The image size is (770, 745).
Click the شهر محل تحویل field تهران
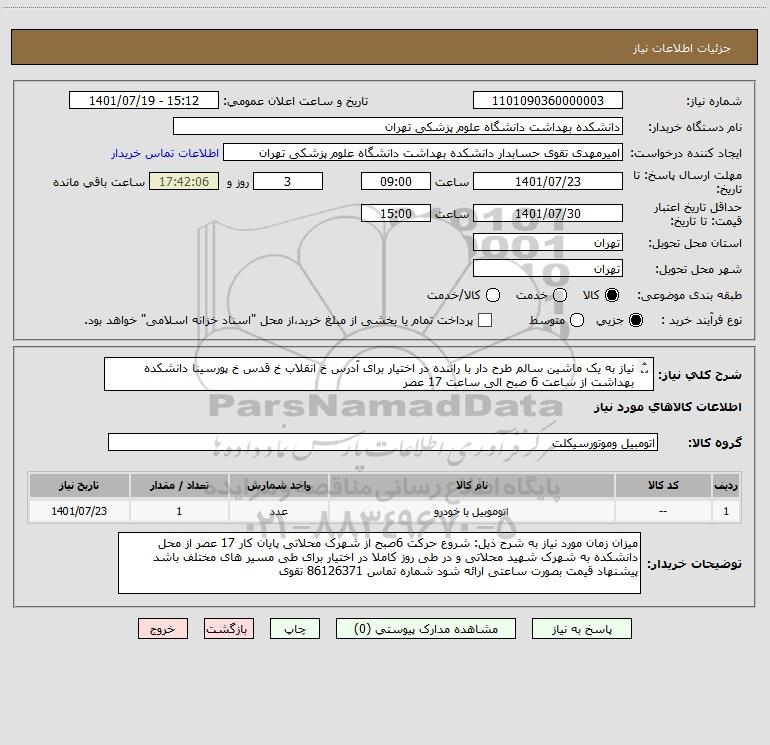[x=548, y=269]
